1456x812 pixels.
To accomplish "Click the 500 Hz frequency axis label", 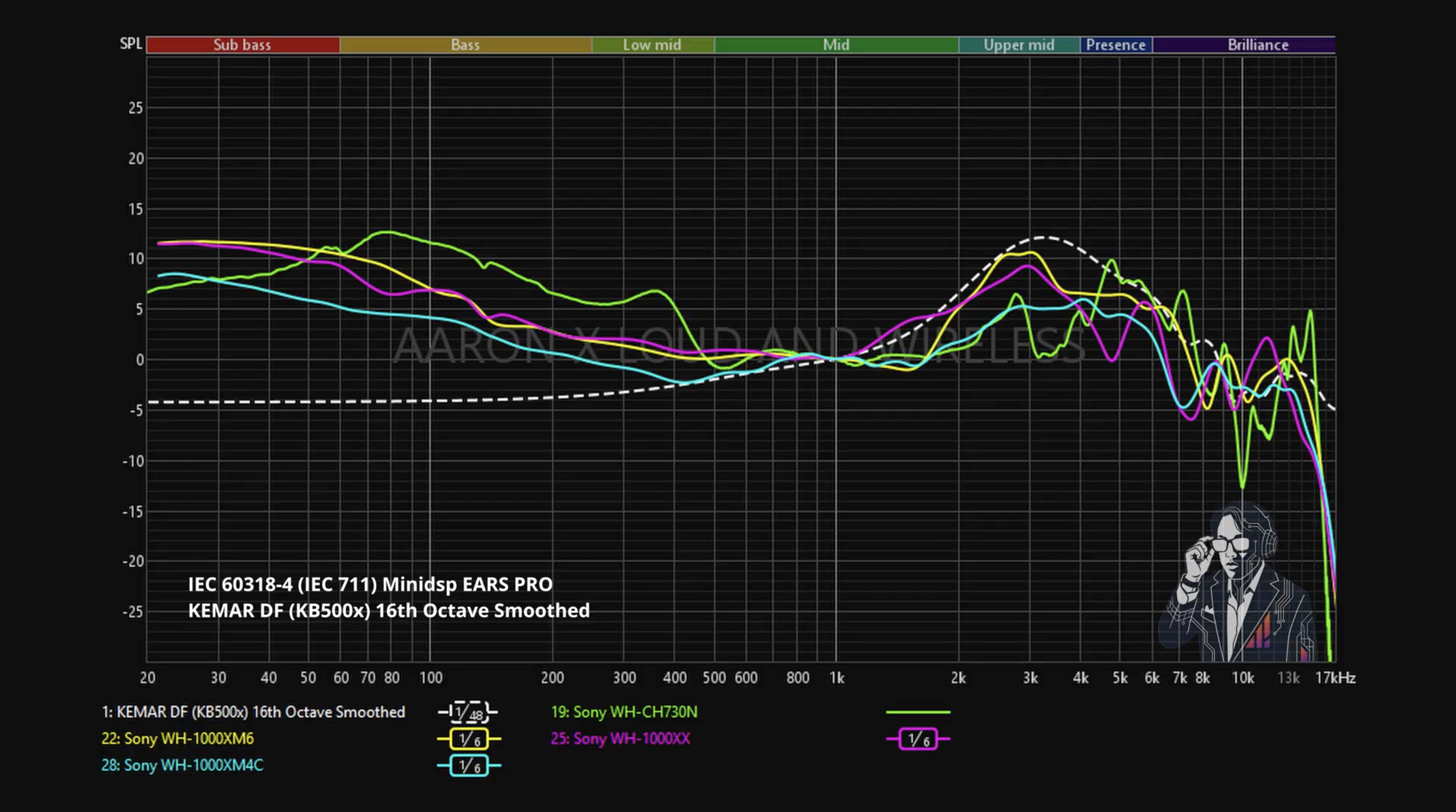I will coord(714,678).
